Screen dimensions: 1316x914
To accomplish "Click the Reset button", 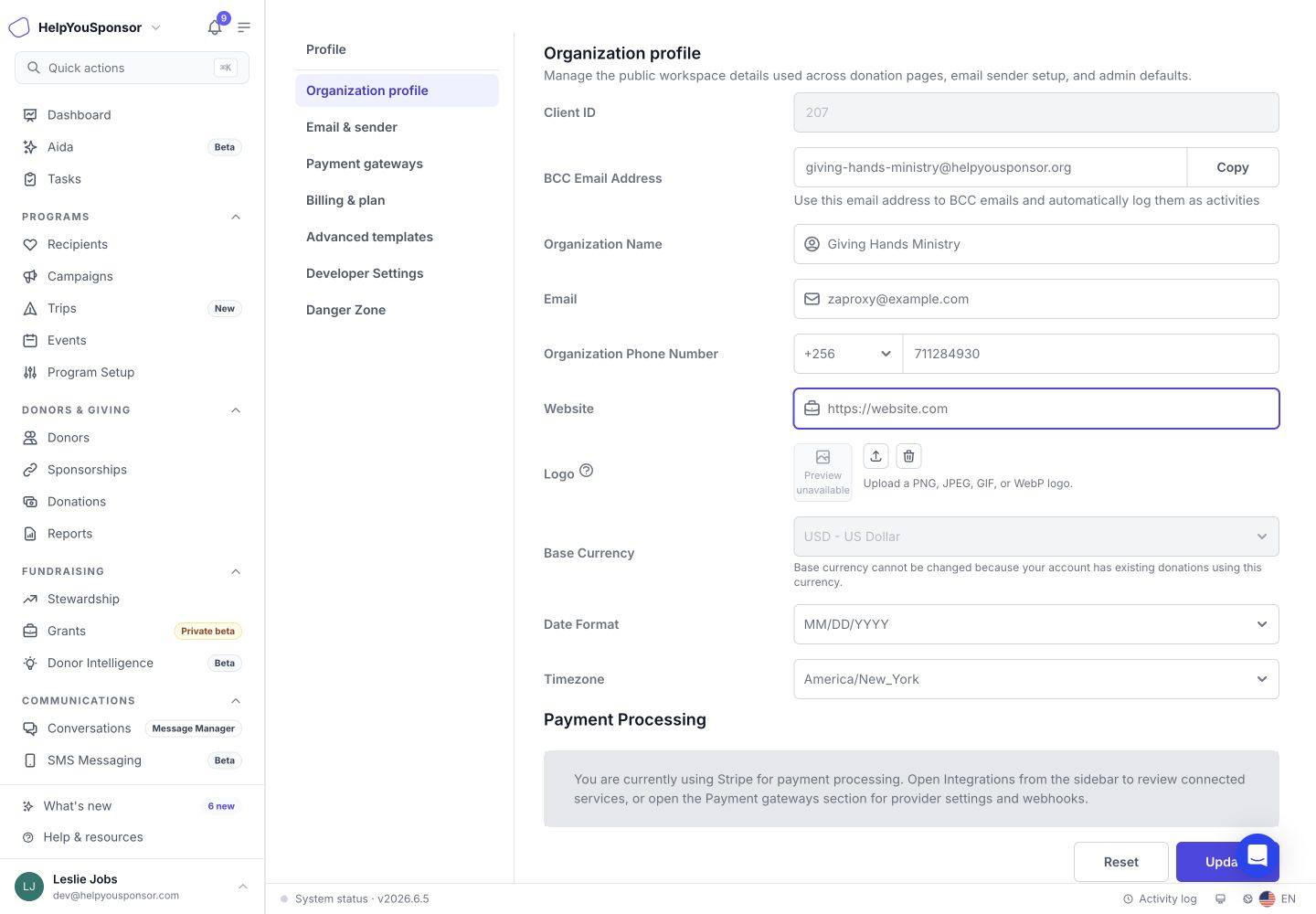I will coord(1121,862).
